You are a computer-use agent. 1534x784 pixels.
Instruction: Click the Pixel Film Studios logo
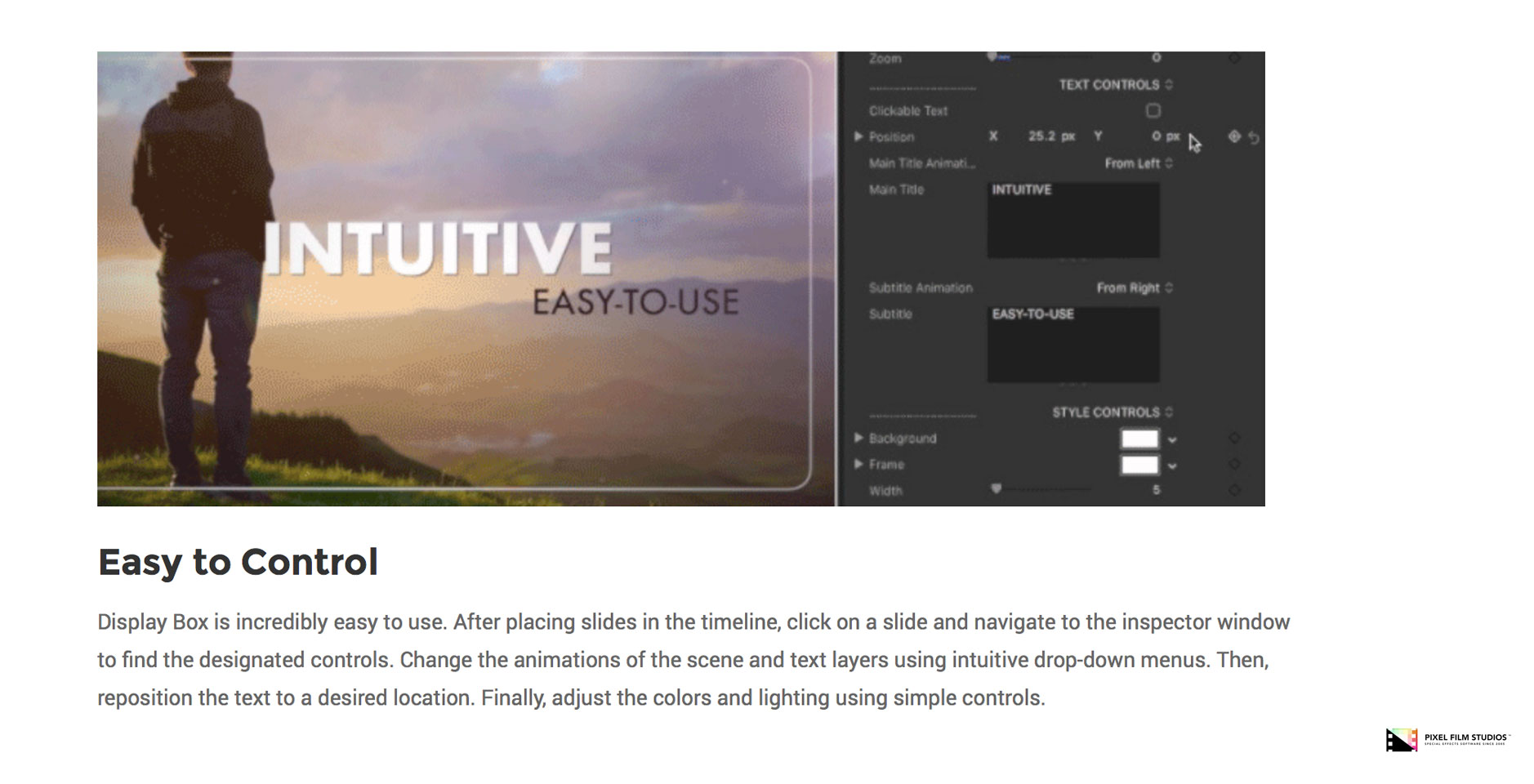[1447, 739]
